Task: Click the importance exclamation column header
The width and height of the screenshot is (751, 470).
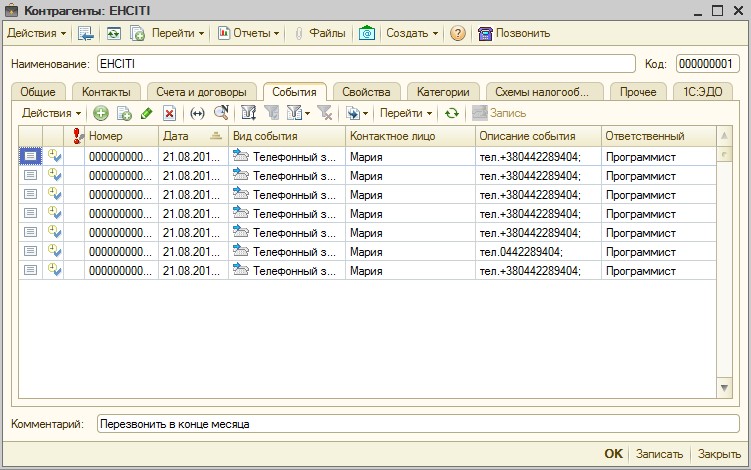Action: [x=75, y=136]
